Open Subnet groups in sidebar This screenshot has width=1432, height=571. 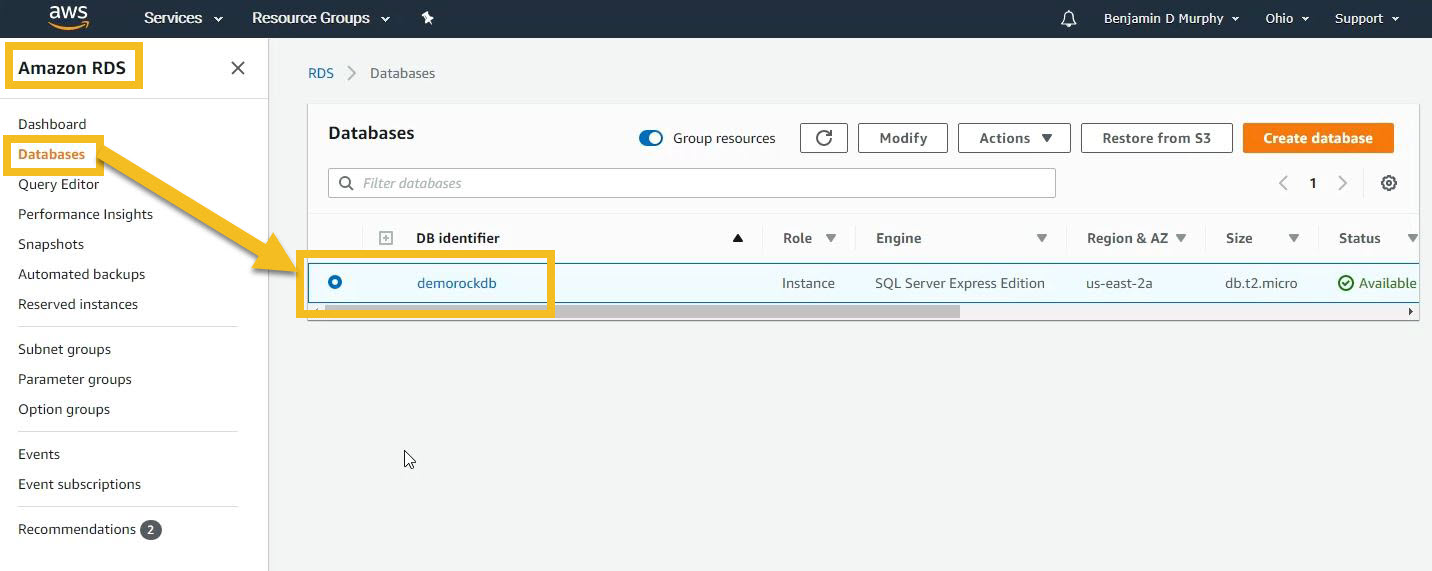pyautogui.click(x=64, y=349)
